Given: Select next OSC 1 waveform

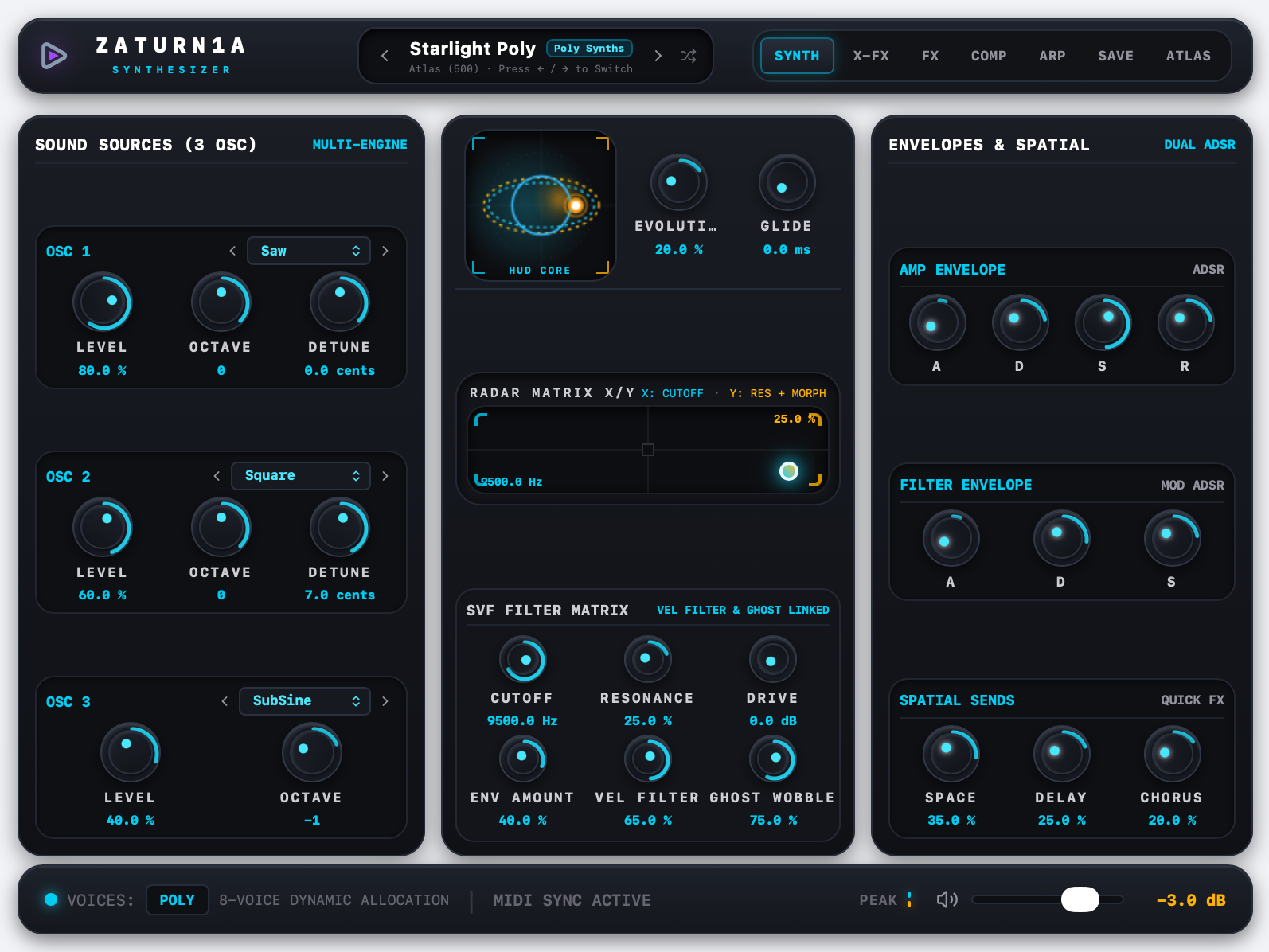Looking at the screenshot, I should [x=385, y=251].
